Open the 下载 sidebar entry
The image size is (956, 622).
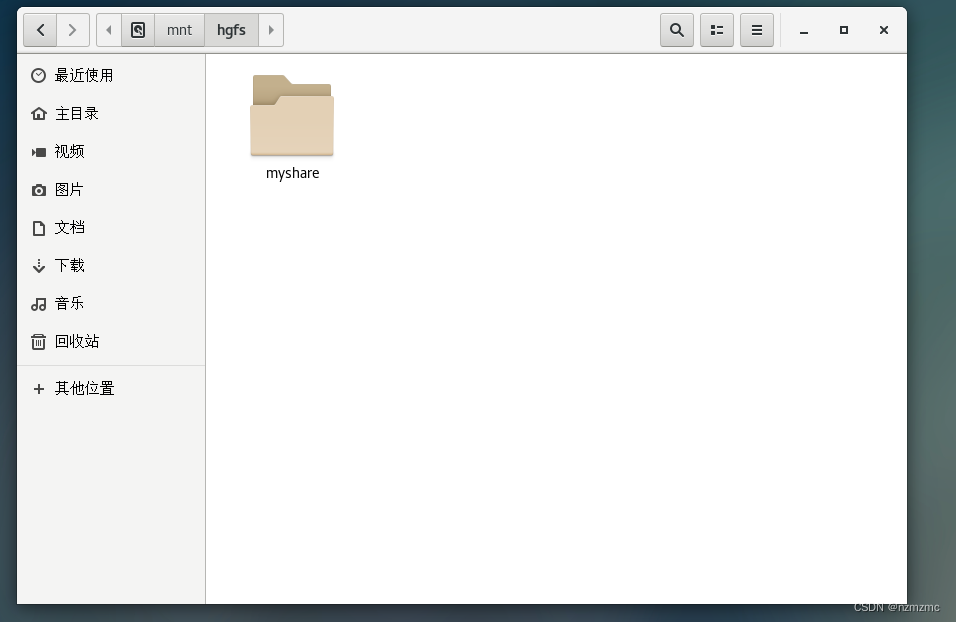point(111,265)
